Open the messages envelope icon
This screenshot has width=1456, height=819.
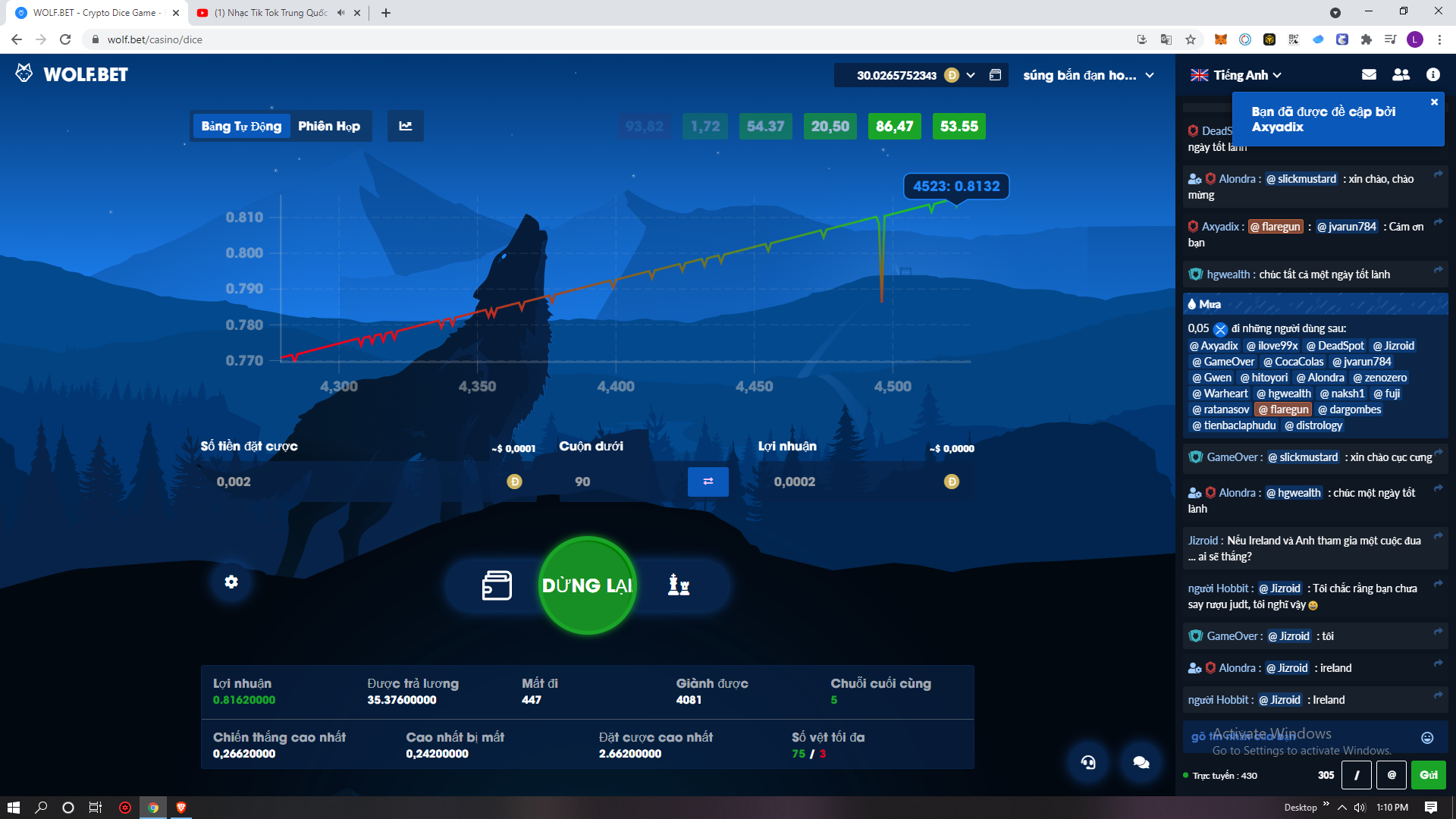tap(1369, 74)
